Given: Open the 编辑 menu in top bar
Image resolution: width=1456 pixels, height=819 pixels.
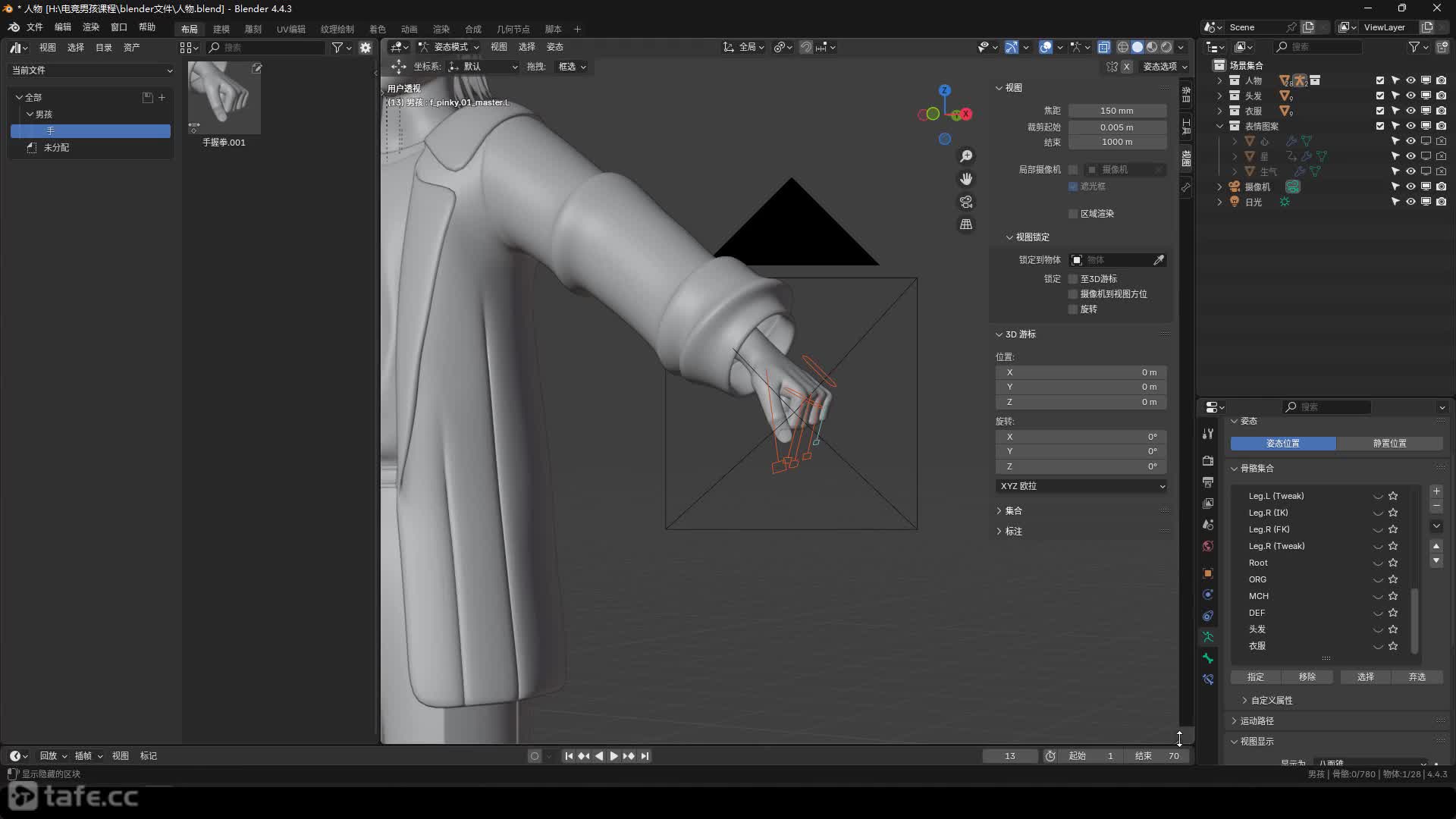Looking at the screenshot, I should (x=62, y=27).
